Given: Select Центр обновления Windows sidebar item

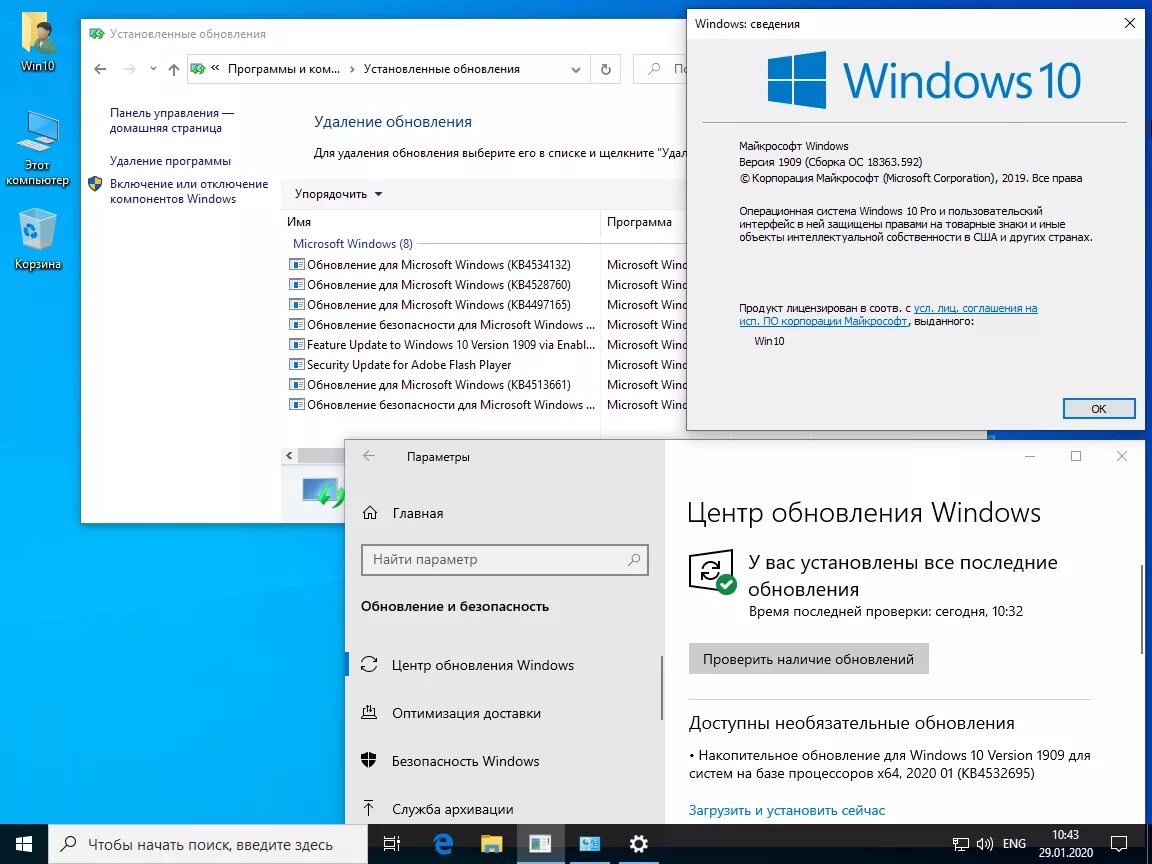Looking at the screenshot, I should (x=504, y=665).
